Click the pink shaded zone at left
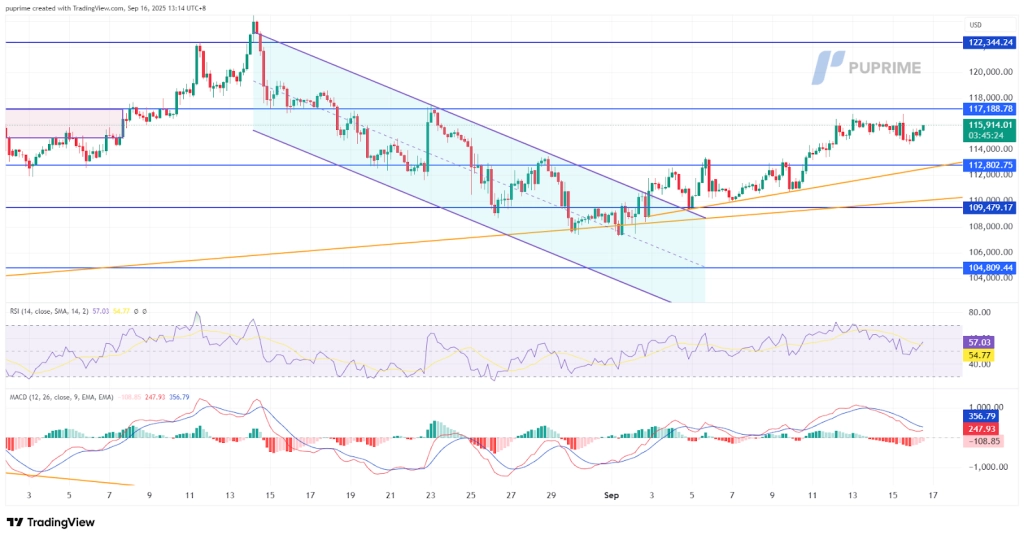This screenshot has height=539, width=1024. (60, 123)
